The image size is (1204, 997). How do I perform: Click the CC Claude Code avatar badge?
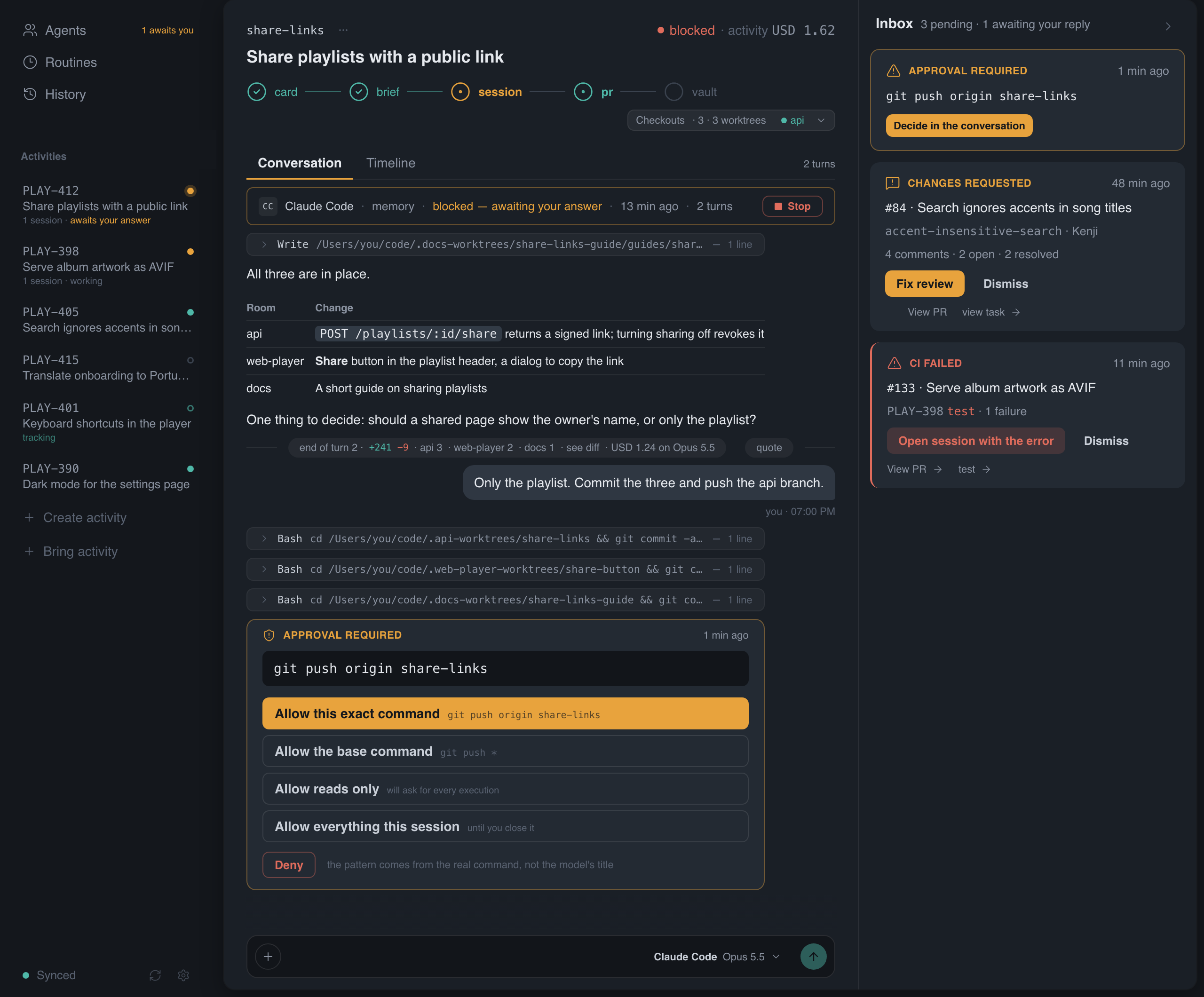(268, 206)
